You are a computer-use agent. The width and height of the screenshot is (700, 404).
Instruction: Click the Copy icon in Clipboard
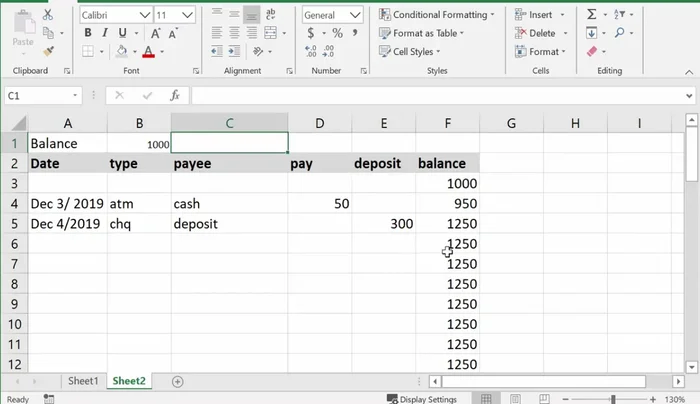[x=48, y=33]
